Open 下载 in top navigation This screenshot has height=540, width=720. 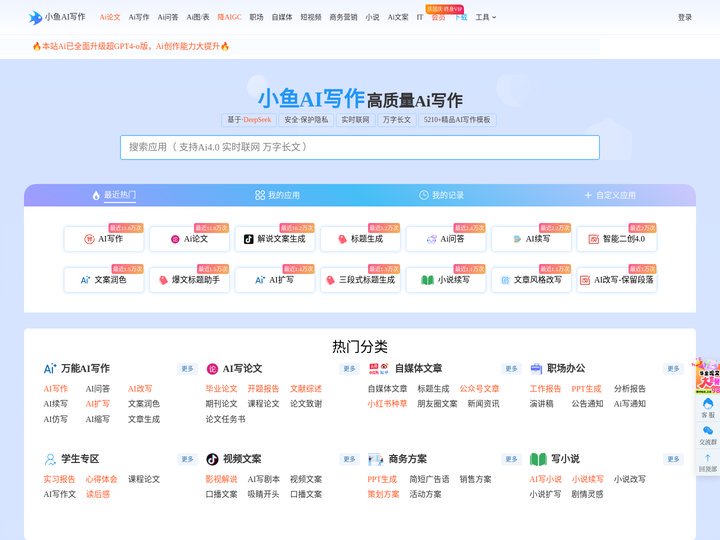pyautogui.click(x=461, y=17)
